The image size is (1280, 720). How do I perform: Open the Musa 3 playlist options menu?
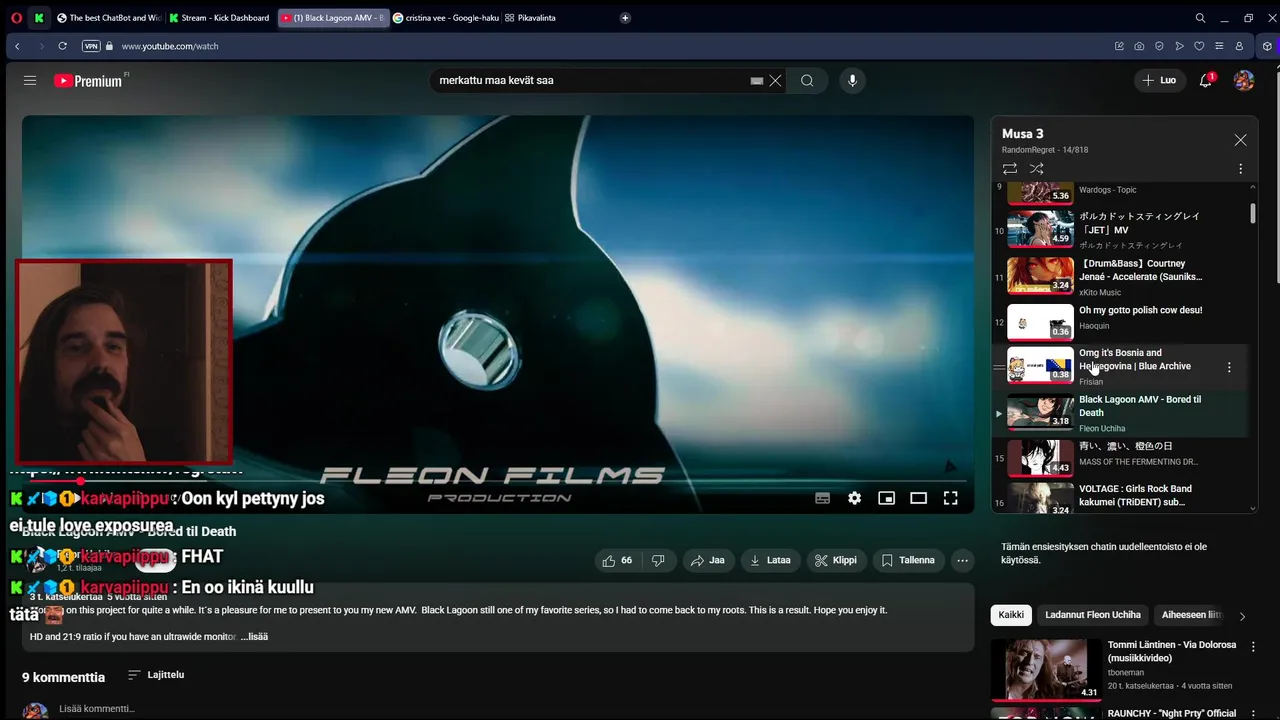1240,169
